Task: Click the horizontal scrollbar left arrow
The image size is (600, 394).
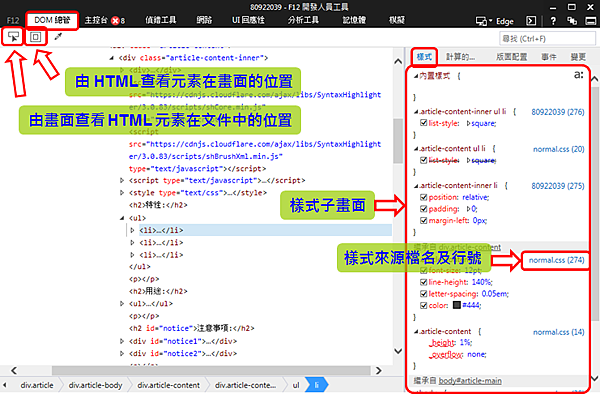Action: [14, 370]
